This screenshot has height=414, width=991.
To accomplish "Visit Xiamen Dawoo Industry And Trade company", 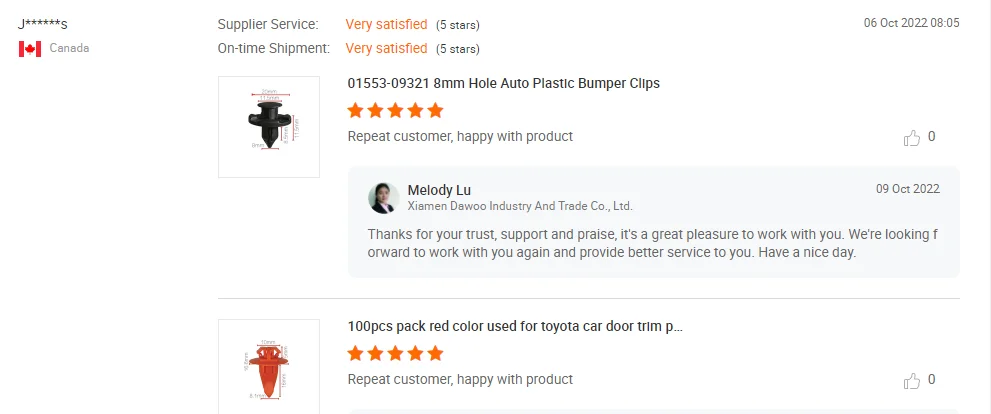I will tap(520, 206).
